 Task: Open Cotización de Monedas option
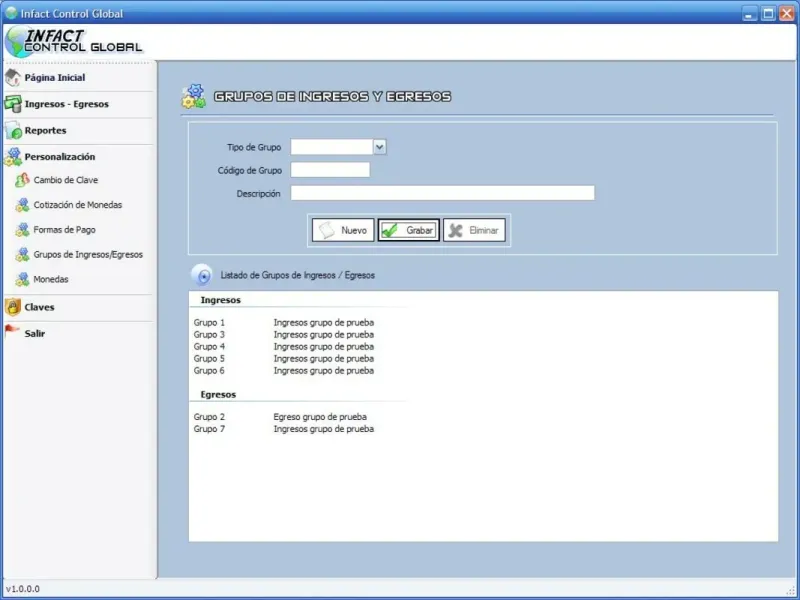[78, 205]
